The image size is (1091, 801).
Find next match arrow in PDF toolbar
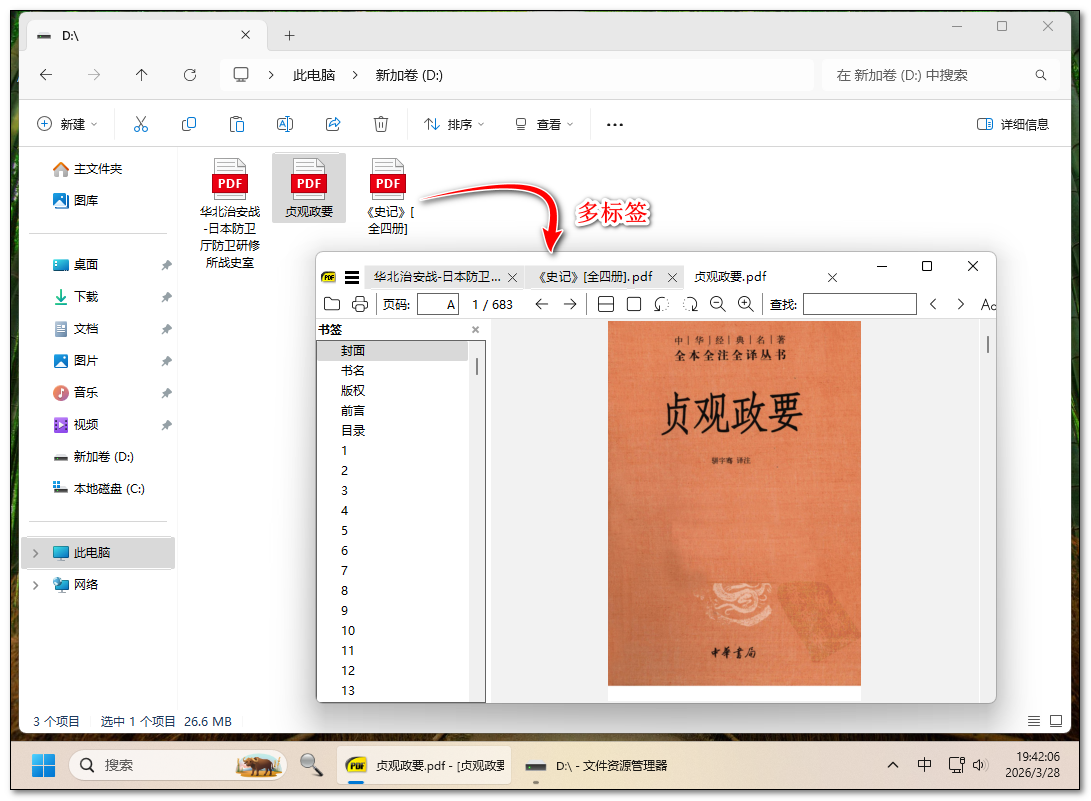961,304
